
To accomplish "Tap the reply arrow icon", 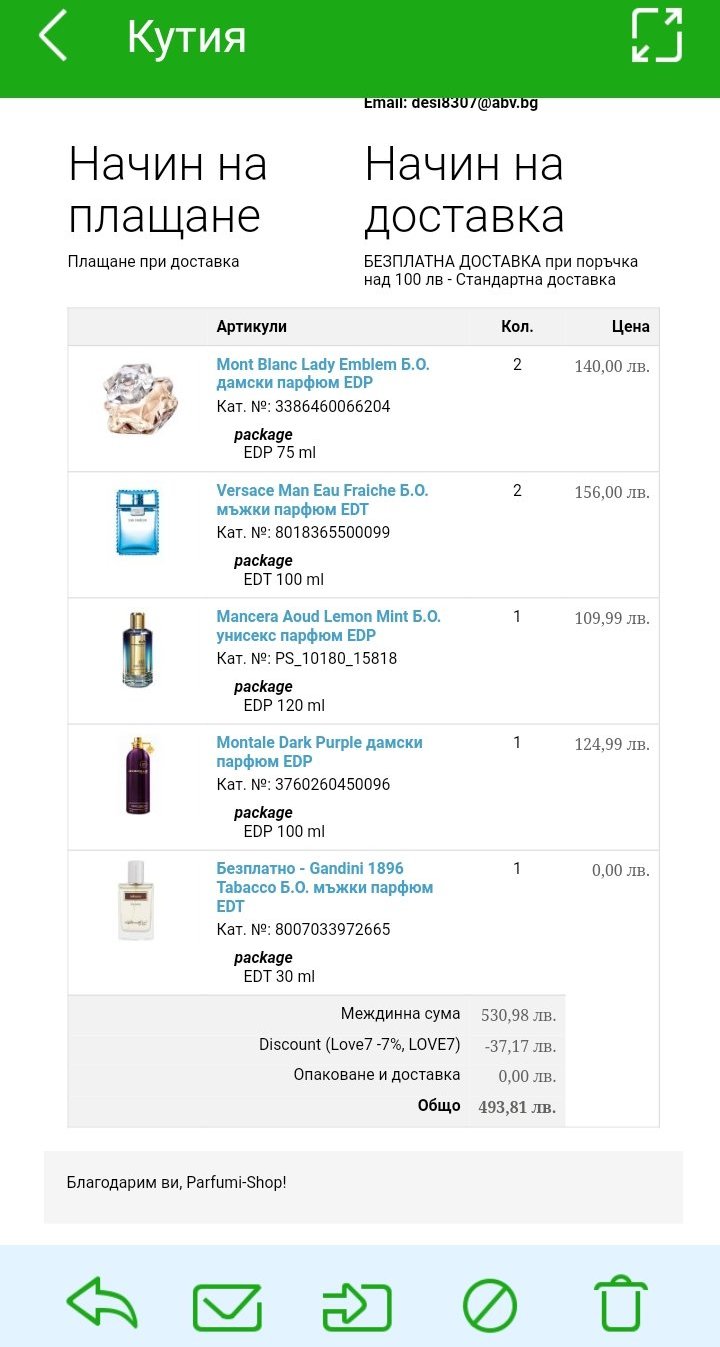I will pyautogui.click(x=101, y=1304).
